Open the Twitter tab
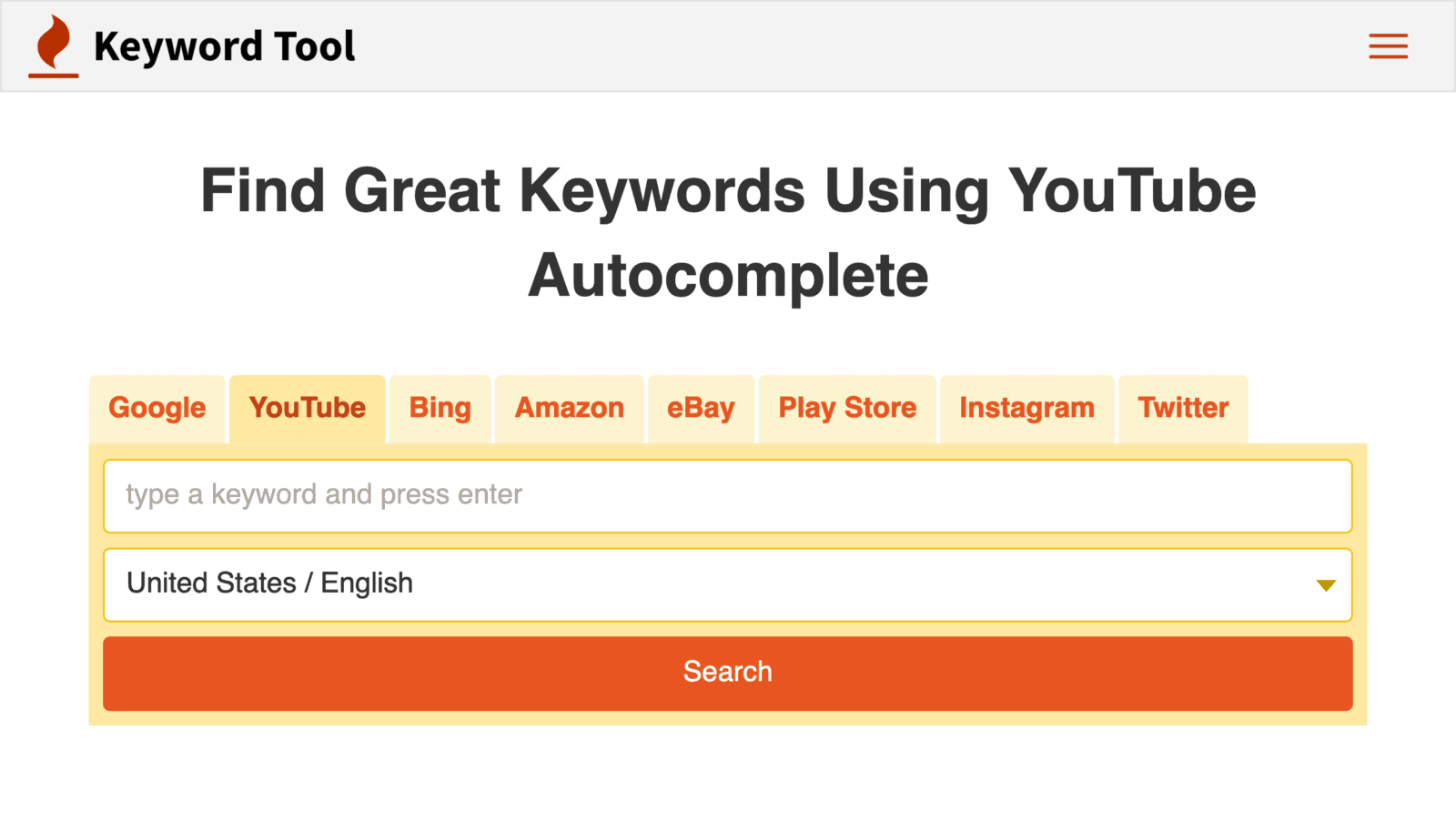This screenshot has height=822, width=1456. [1183, 408]
